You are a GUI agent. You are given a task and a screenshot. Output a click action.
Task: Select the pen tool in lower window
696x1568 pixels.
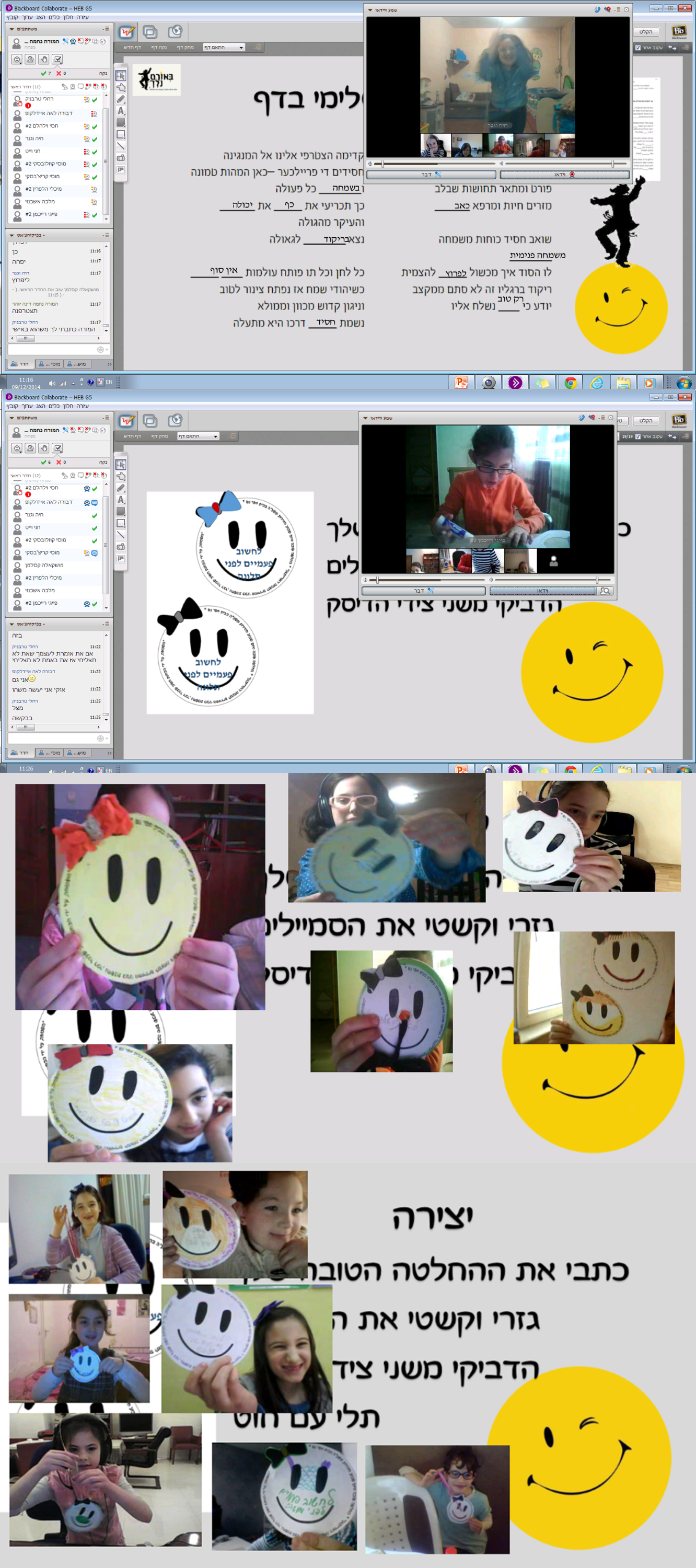(x=121, y=488)
